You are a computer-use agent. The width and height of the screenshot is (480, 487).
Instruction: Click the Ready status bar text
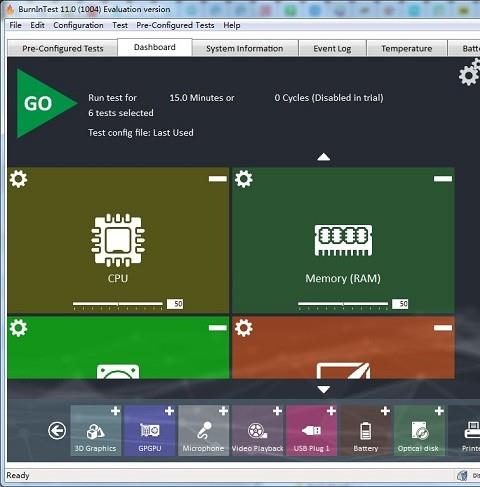pos(18,475)
